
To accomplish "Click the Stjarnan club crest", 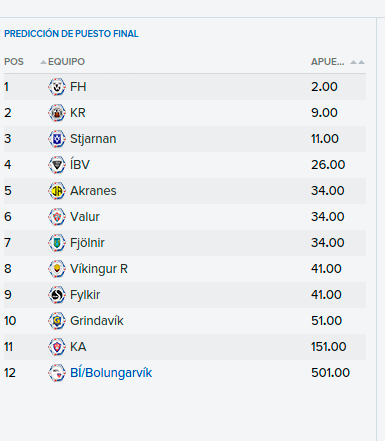I will [x=57, y=139].
